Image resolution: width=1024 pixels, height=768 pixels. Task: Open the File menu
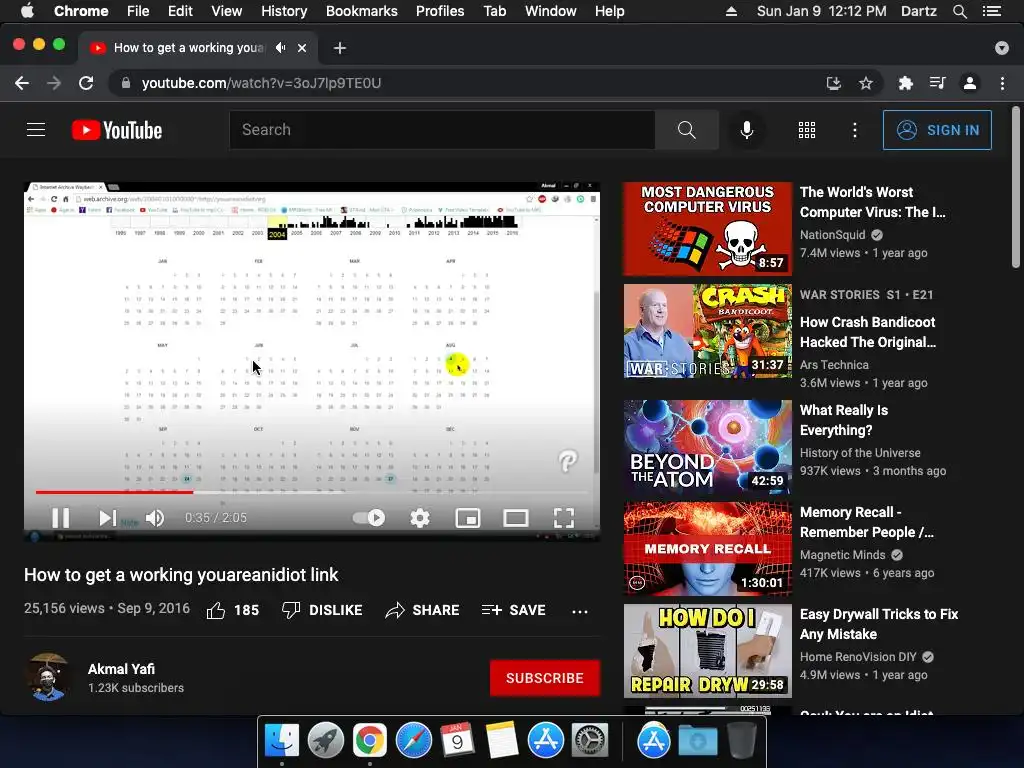[138, 11]
